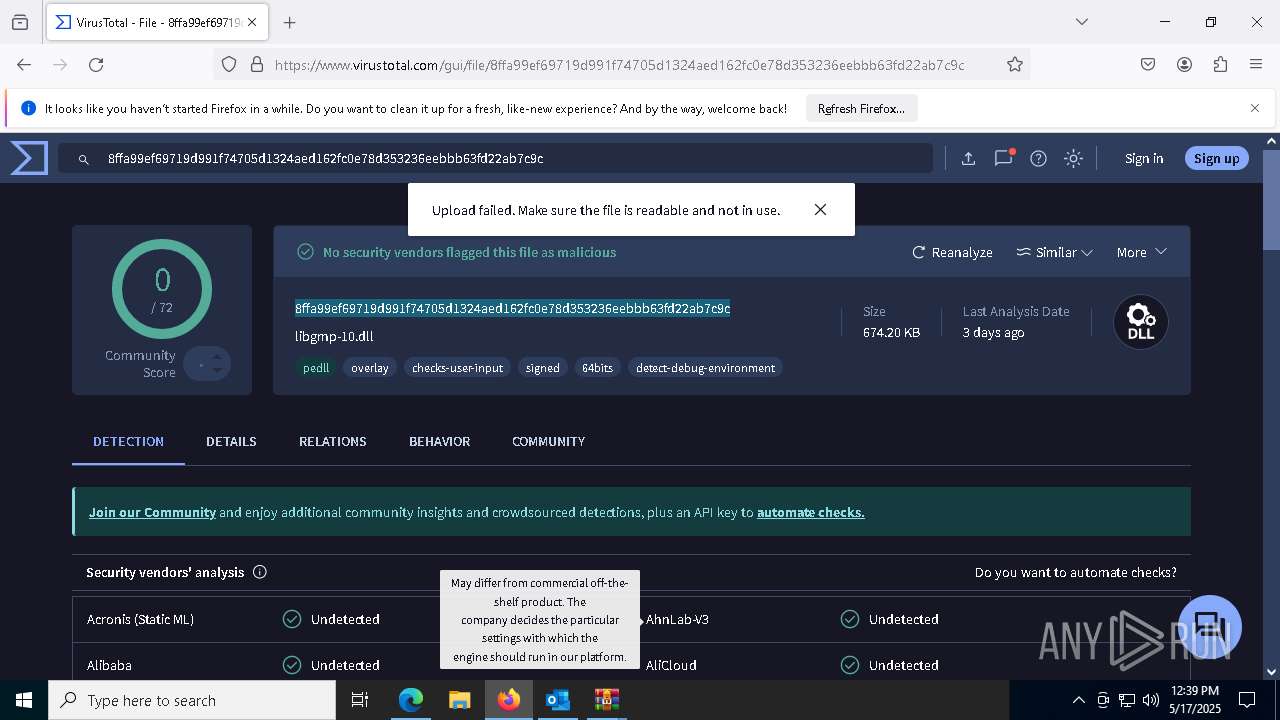Image resolution: width=1280 pixels, height=720 pixels.
Task: Open File Explorer from the taskbar
Action: [459, 700]
